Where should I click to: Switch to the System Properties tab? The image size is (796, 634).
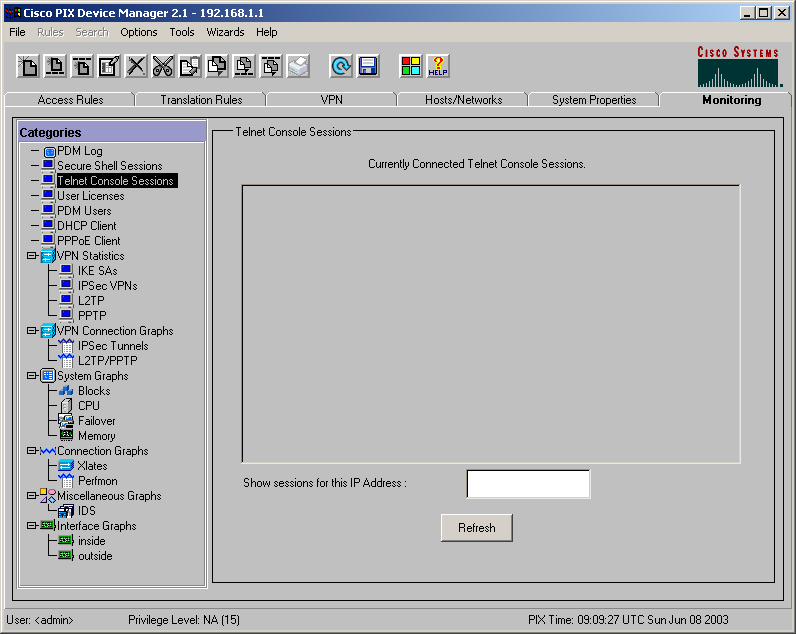coord(594,100)
